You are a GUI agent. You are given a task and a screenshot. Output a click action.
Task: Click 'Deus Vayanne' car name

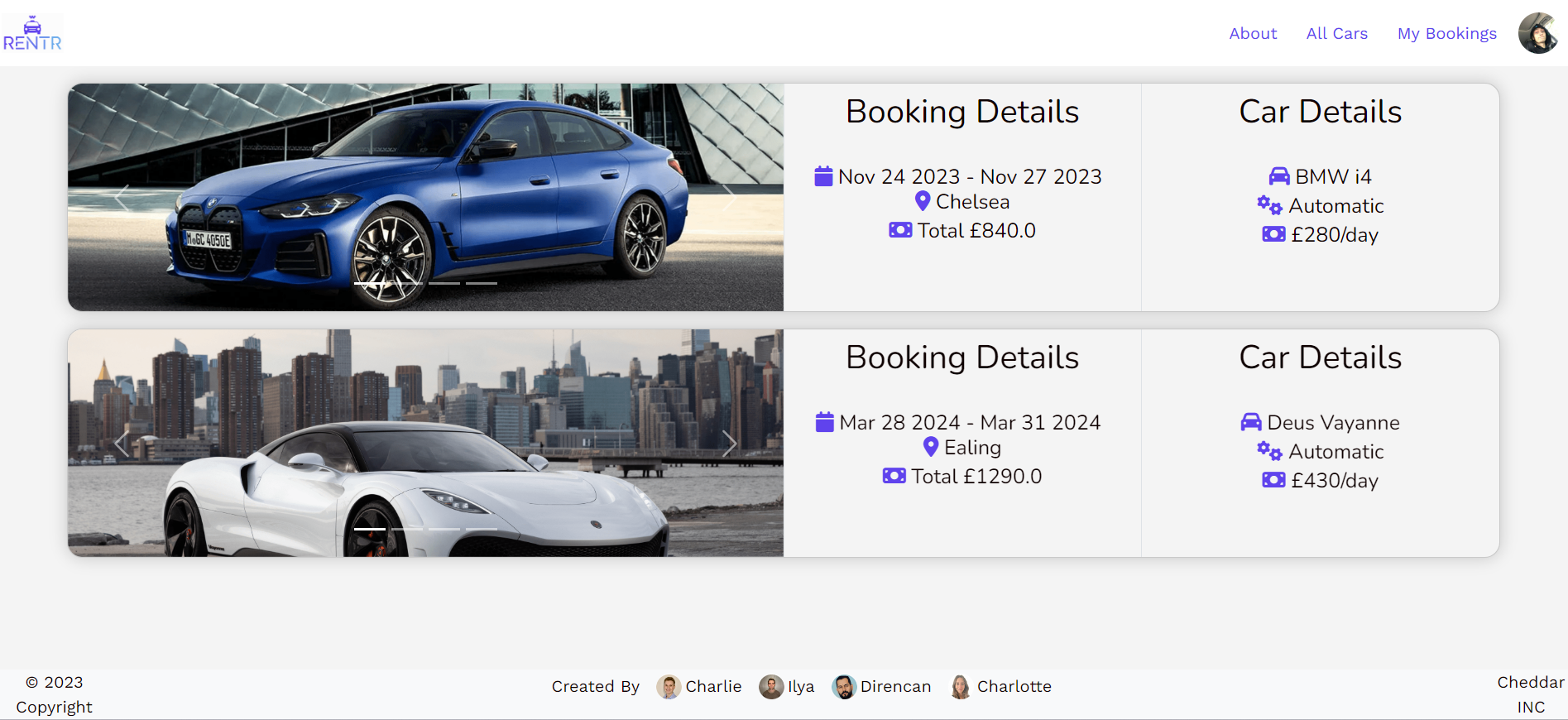click(1333, 422)
